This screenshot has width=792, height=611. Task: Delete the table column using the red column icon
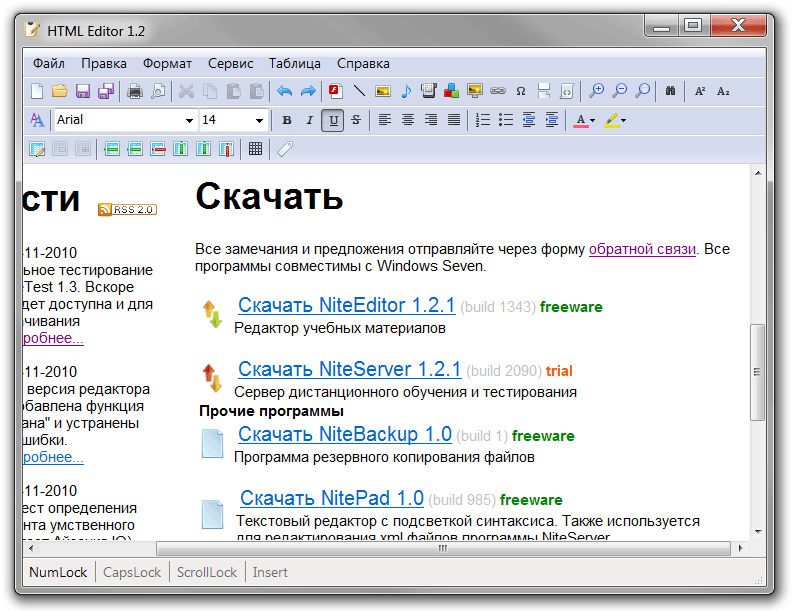pyautogui.click(x=227, y=149)
